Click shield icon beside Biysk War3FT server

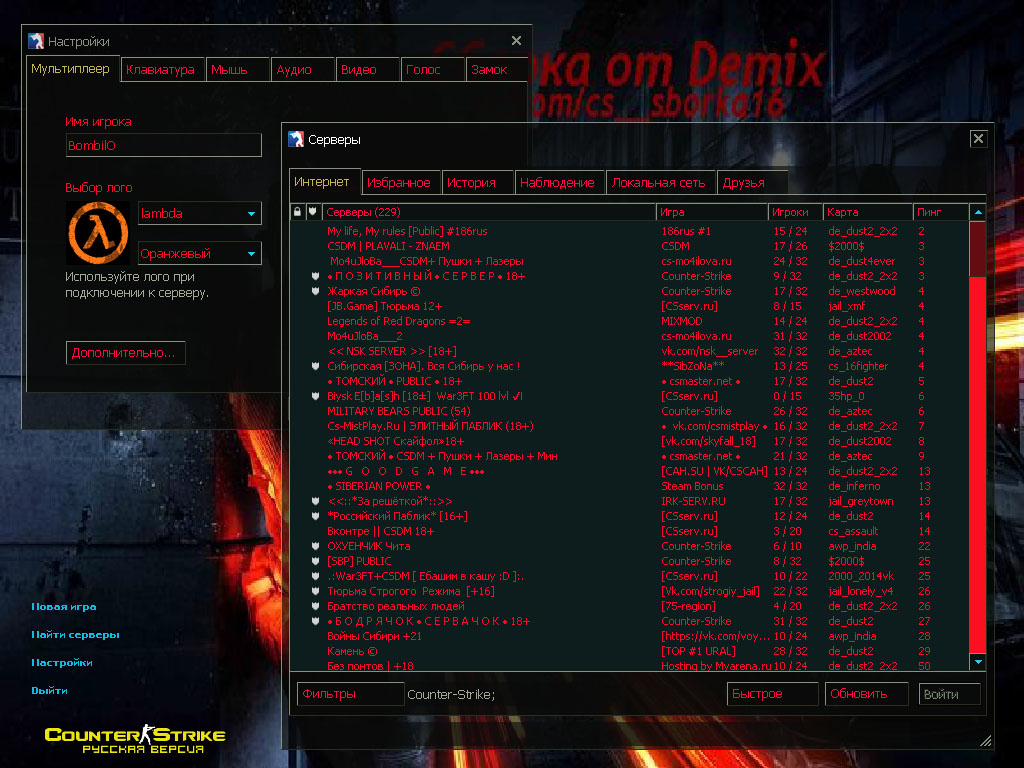[x=315, y=396]
